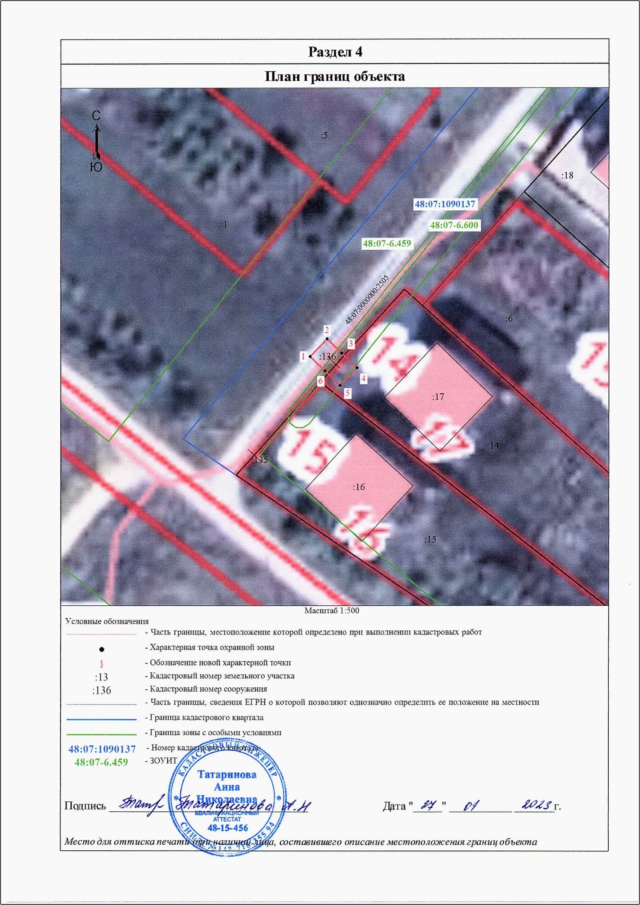Click boundary point 5 marker on the map
The image size is (640, 905).
(x=346, y=393)
